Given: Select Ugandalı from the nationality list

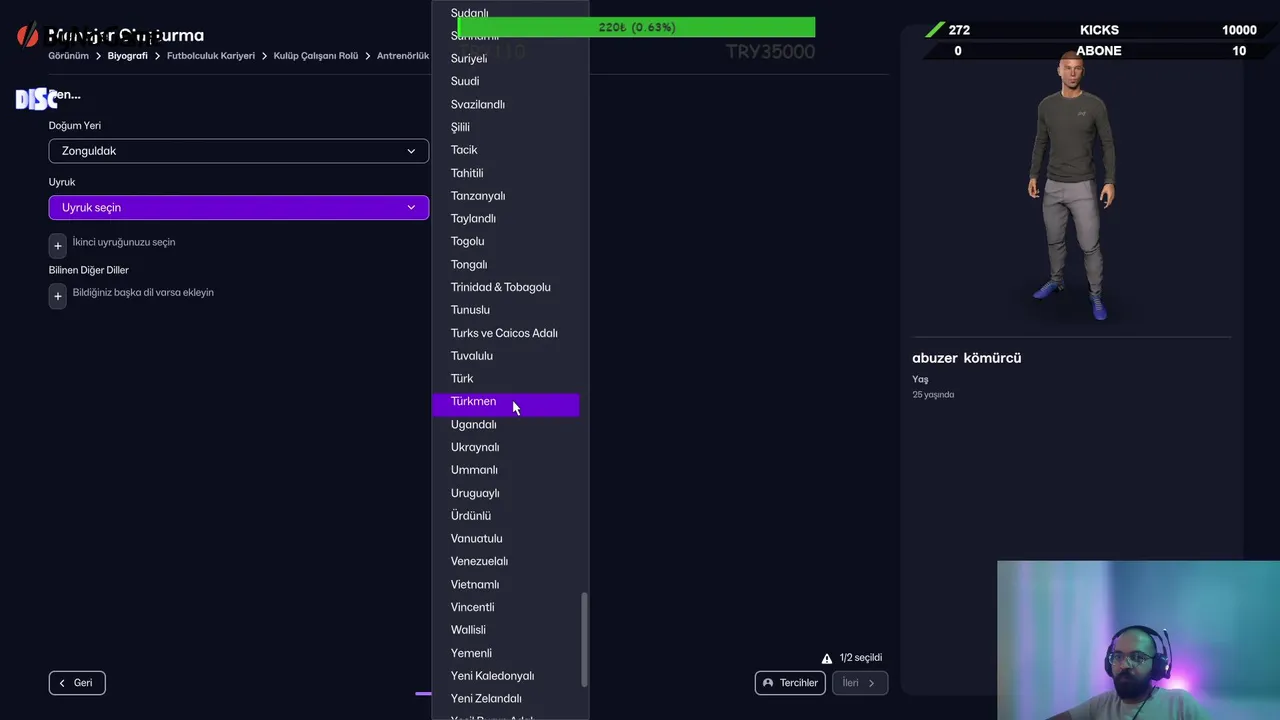Looking at the screenshot, I should coord(505,424).
